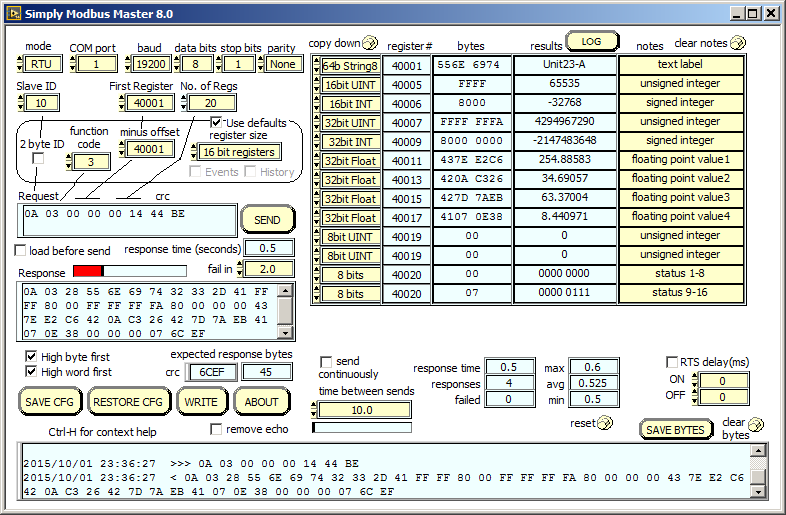Click the SAVE CFG button

coord(49,402)
